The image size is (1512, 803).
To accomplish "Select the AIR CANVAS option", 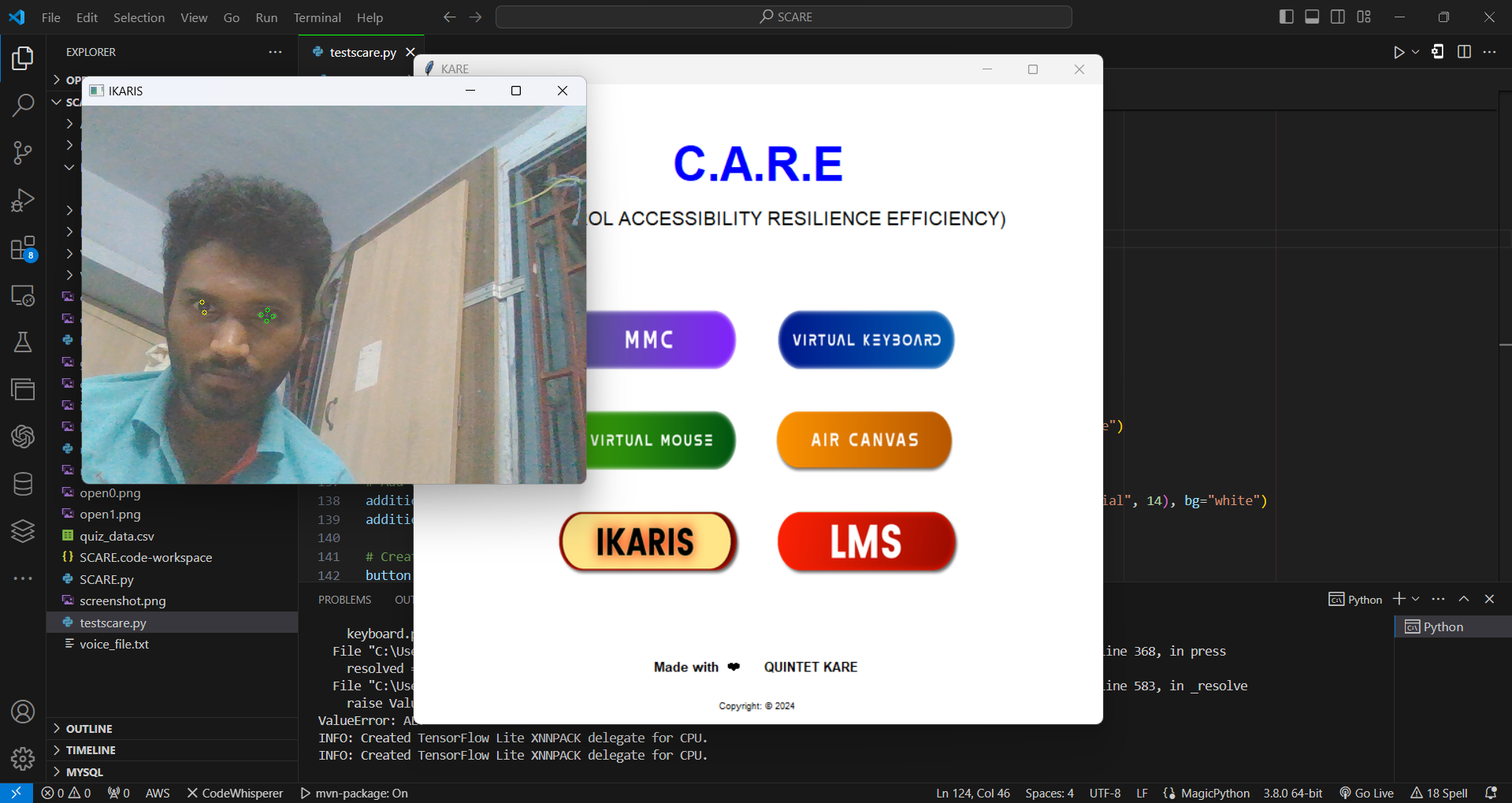I will tap(864, 441).
